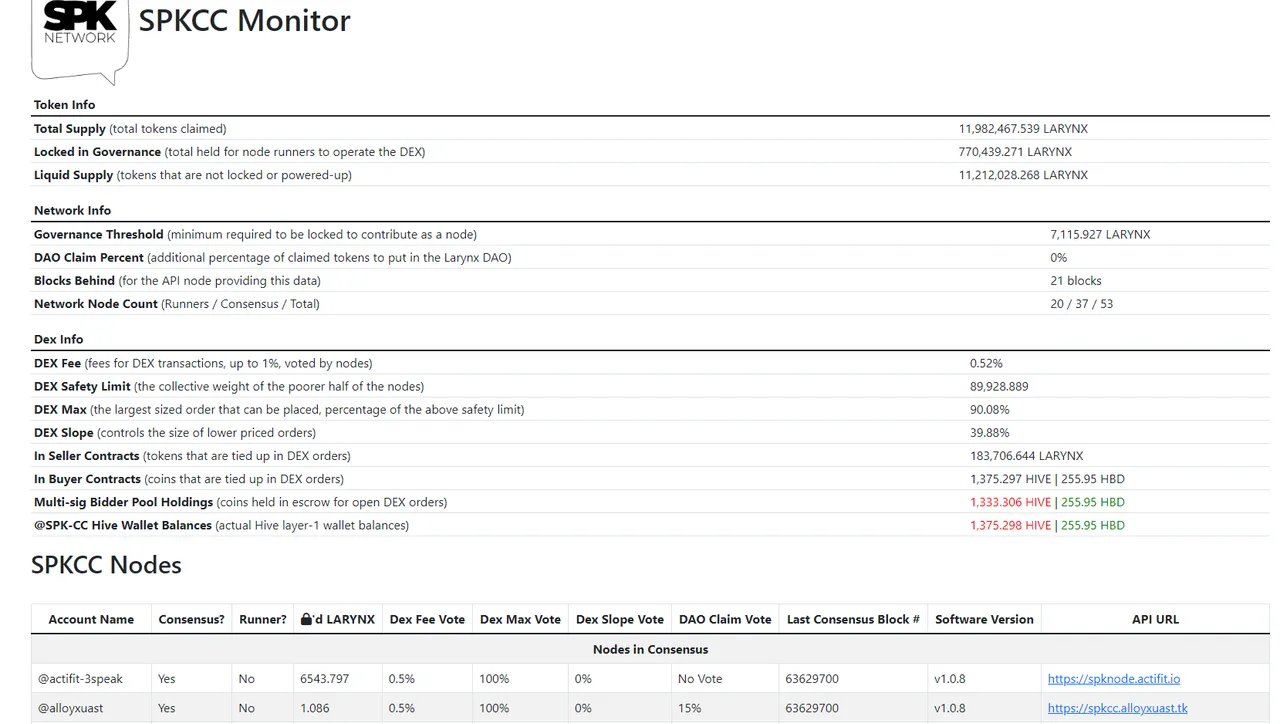Click the SPK Network logo
This screenshot has height=724, width=1280.
click(80, 40)
